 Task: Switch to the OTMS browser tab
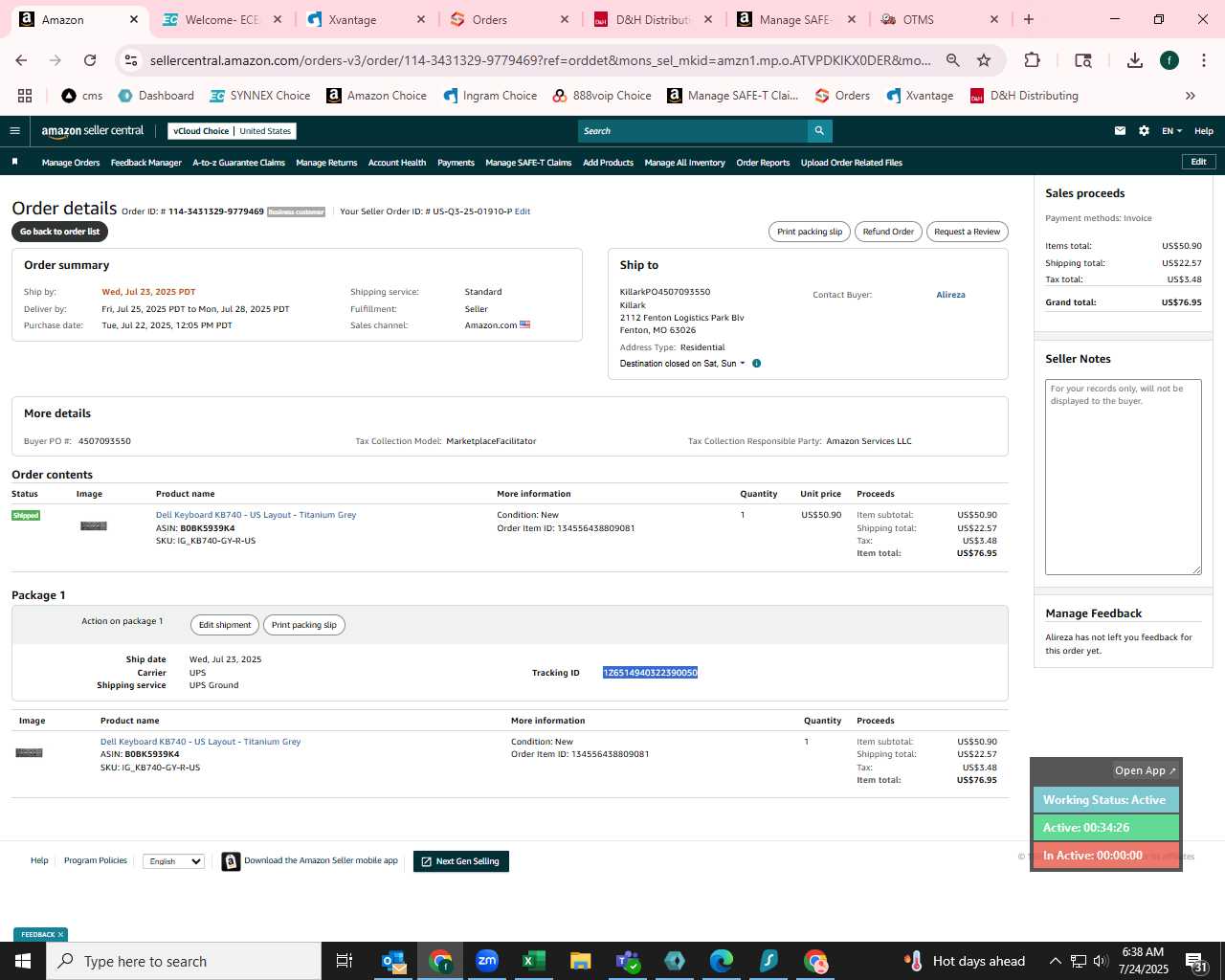(x=940, y=19)
